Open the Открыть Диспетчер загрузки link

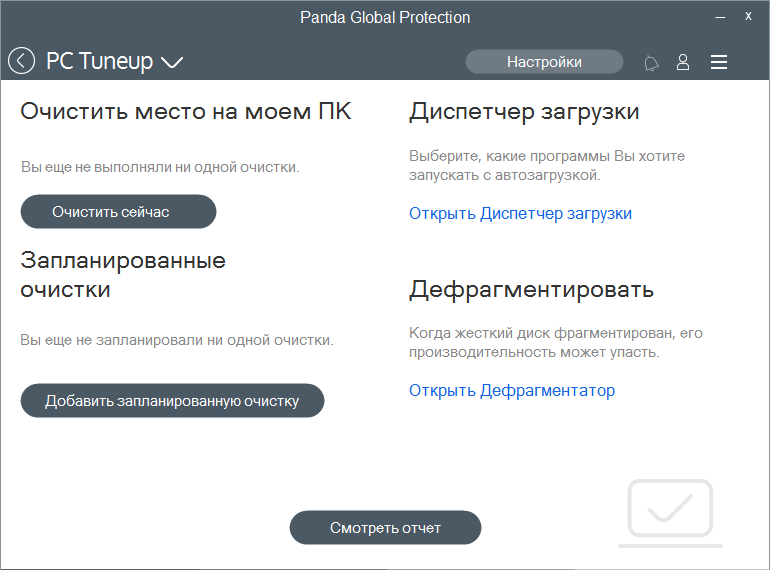(520, 214)
